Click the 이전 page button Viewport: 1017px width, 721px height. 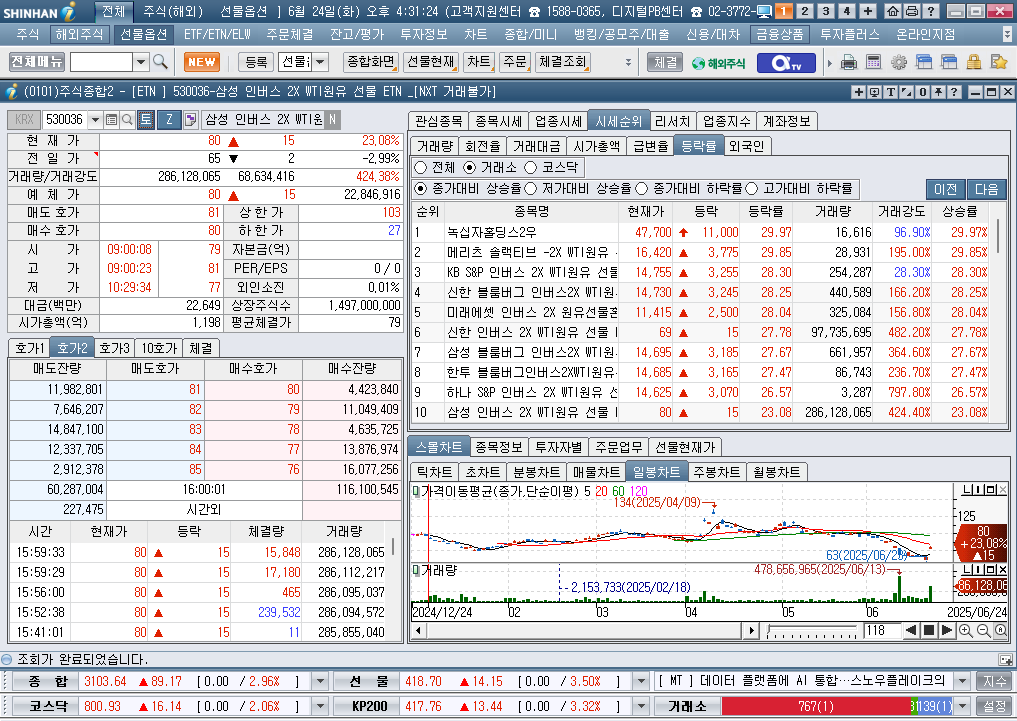(946, 189)
